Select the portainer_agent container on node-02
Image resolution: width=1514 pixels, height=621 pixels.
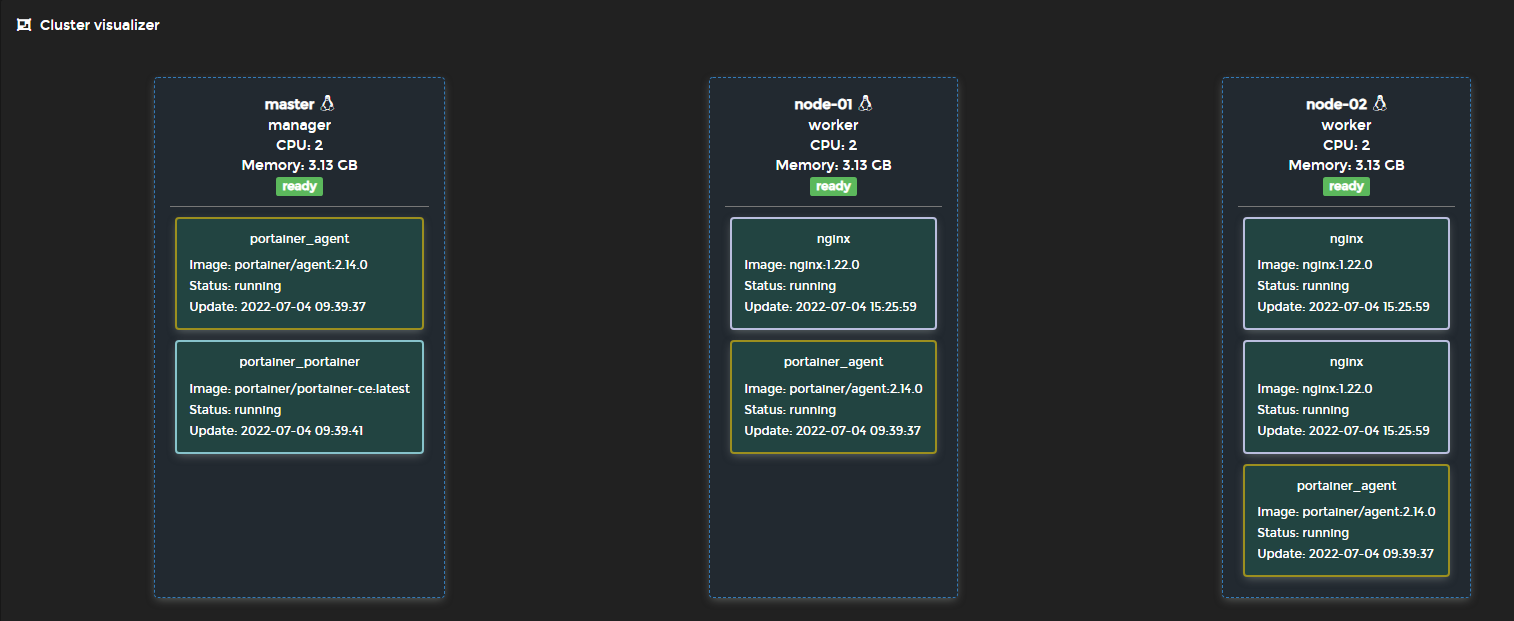tap(1346, 519)
